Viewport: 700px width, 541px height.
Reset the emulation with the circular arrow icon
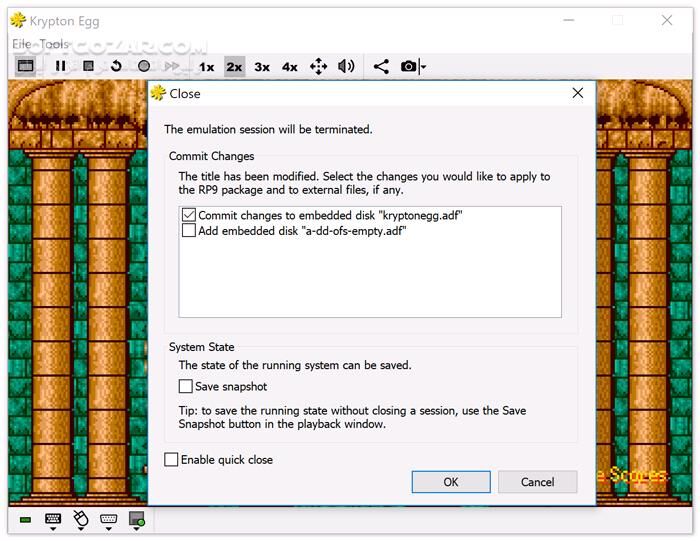(x=116, y=67)
